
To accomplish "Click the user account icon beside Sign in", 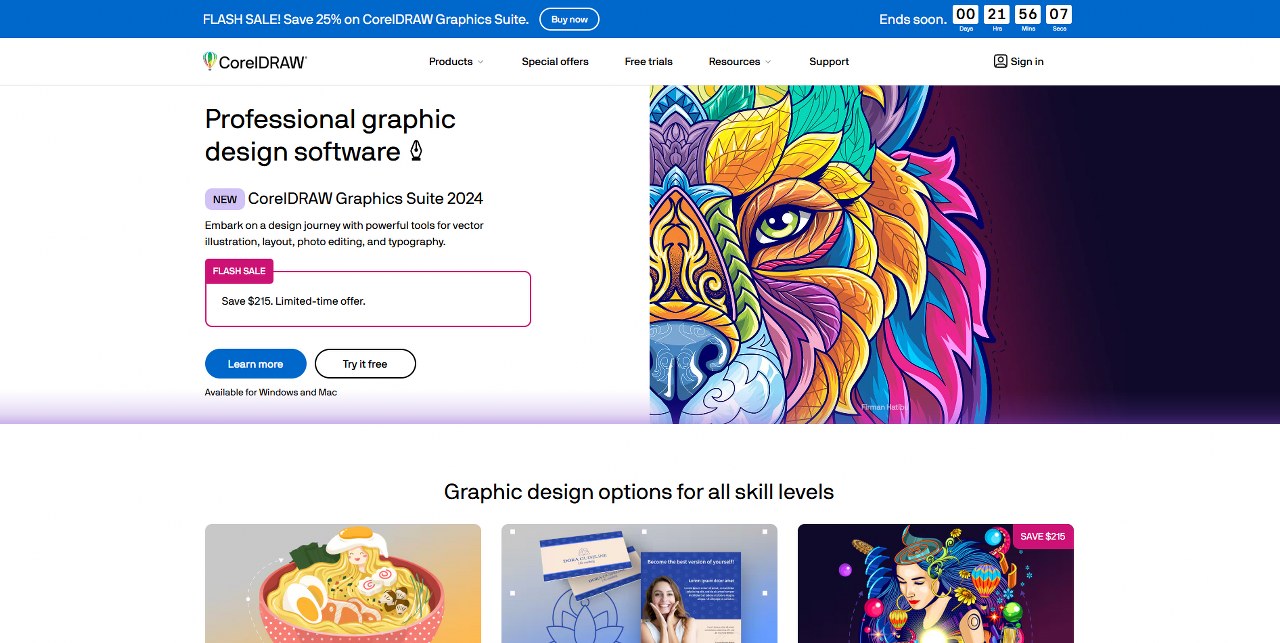I will (x=1000, y=61).
